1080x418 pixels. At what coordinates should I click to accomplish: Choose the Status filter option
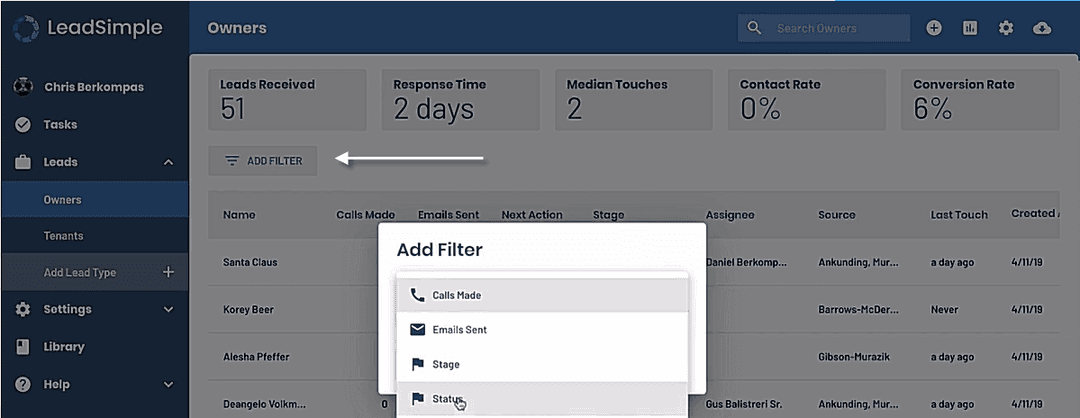pos(542,399)
